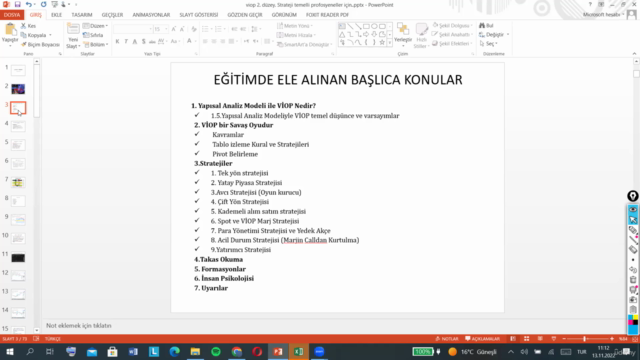This screenshot has width=640, height=360.
Task: Click the Undo arrow in quick access toolbar
Action: pyautogui.click(x=29, y=4)
